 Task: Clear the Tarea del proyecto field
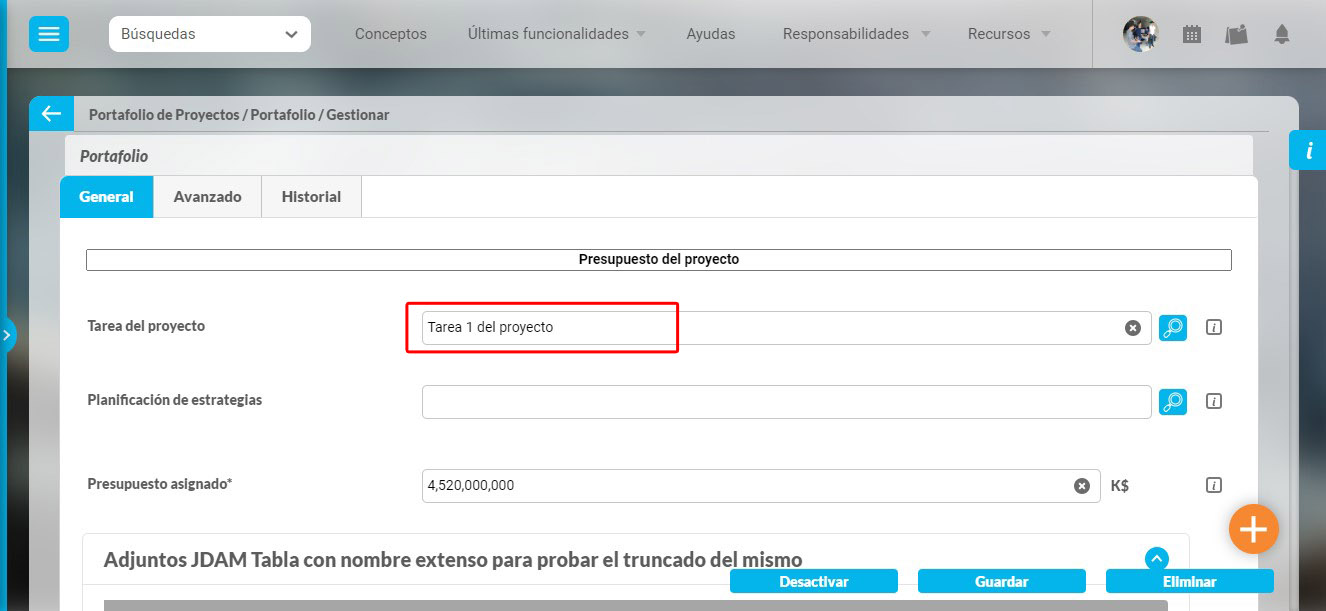click(1132, 328)
